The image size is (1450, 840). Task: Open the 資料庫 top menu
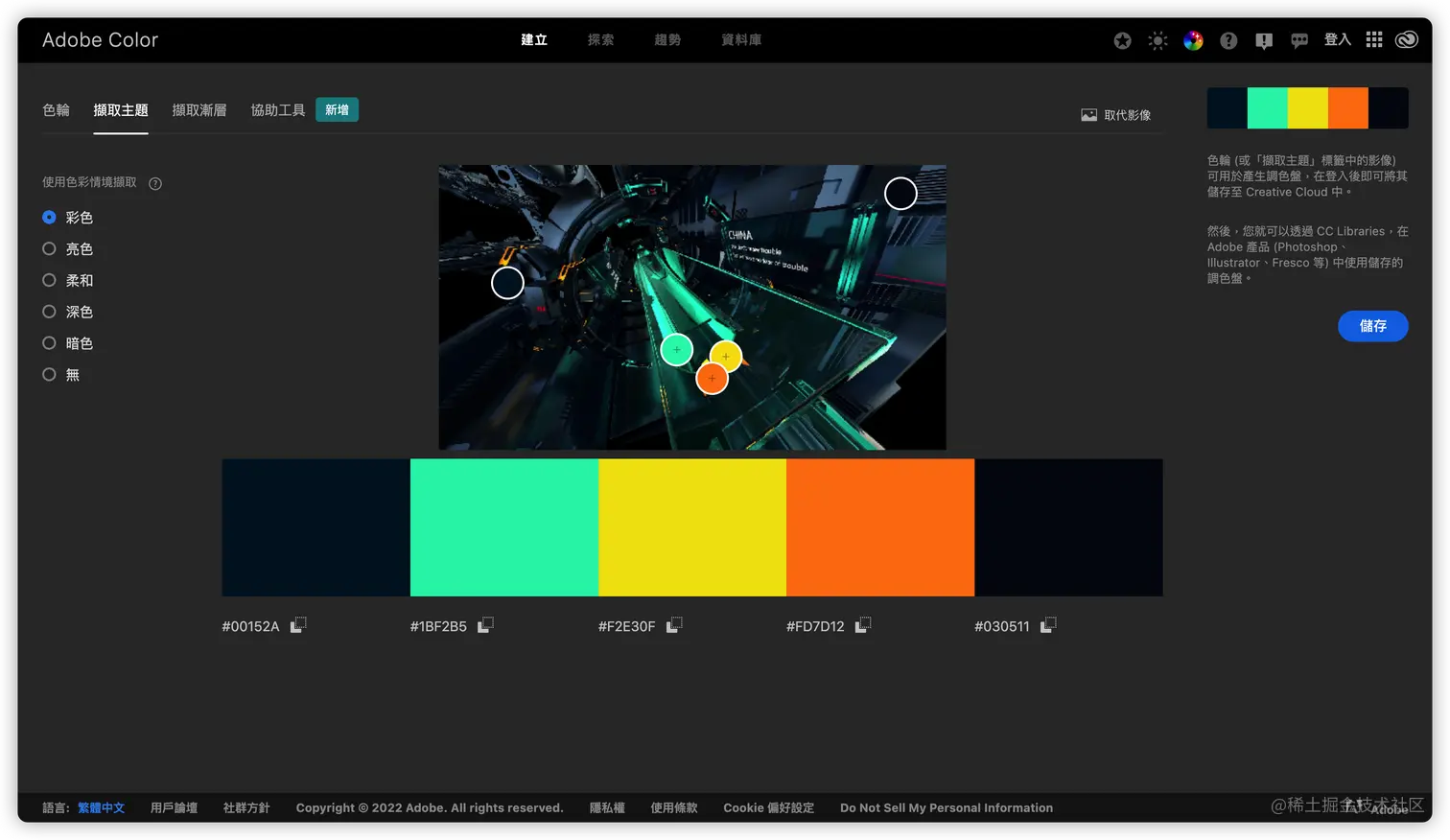point(741,40)
